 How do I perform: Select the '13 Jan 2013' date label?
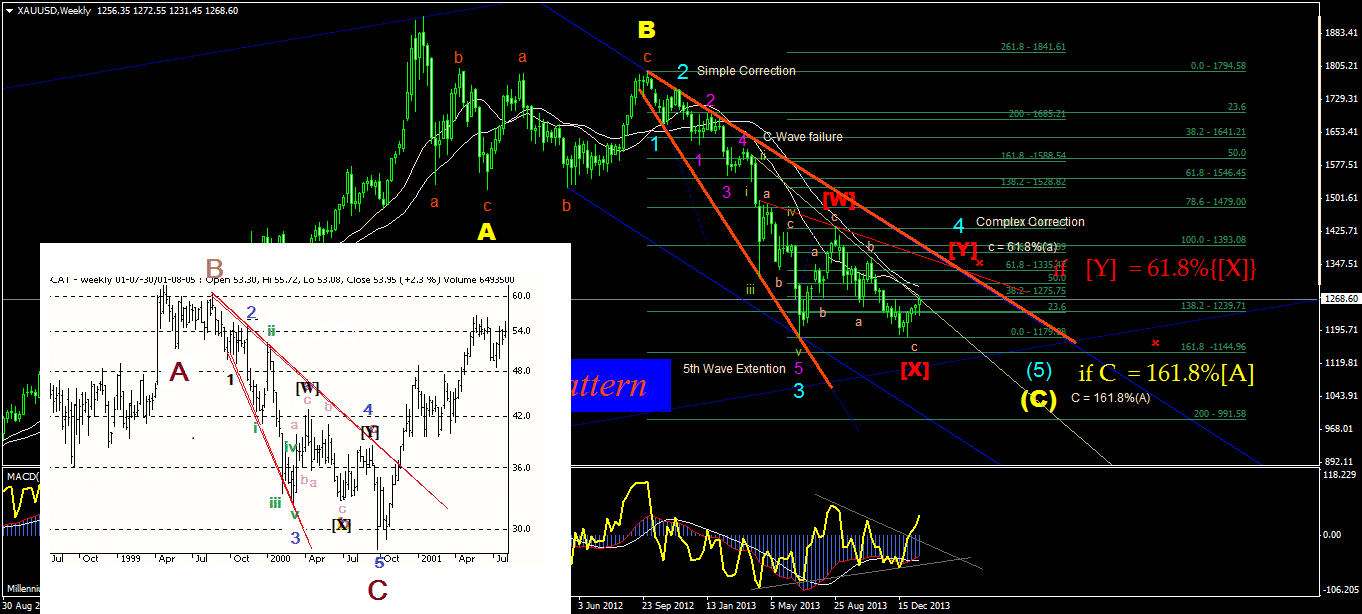click(x=730, y=605)
